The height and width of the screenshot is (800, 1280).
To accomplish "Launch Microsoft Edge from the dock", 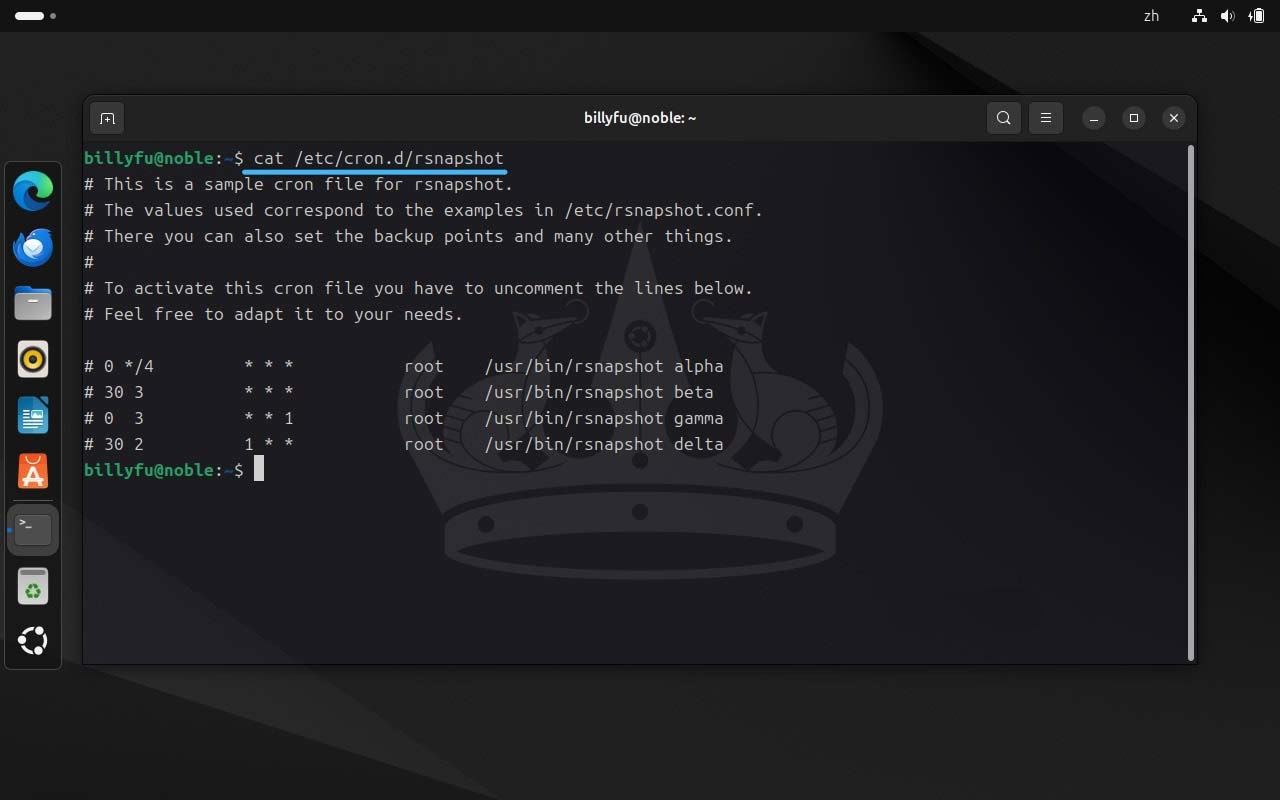I will (33, 191).
